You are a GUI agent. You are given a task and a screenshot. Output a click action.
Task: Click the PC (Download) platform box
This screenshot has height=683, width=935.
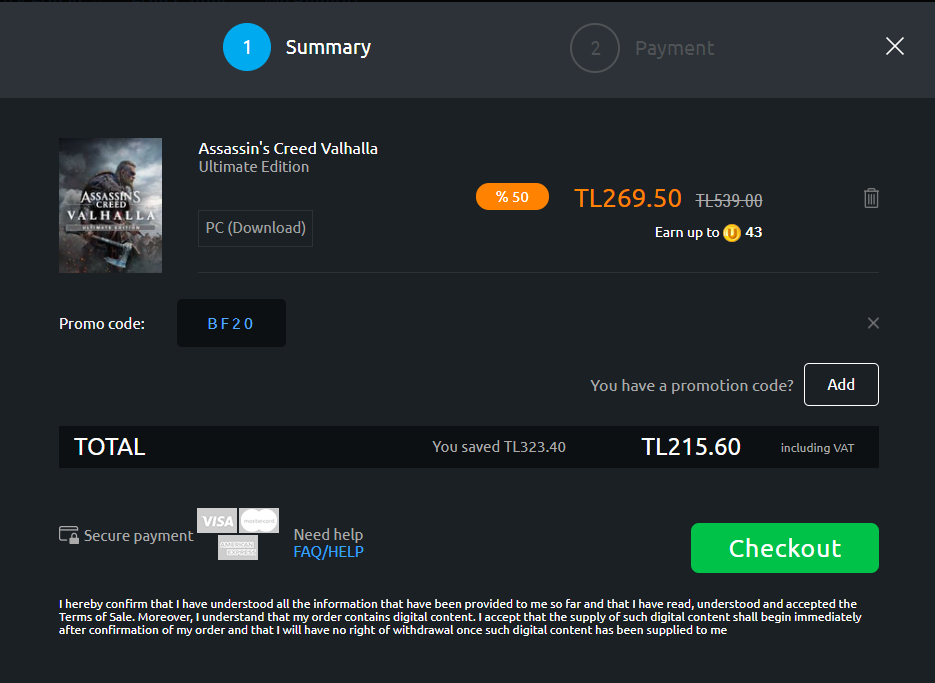point(255,228)
